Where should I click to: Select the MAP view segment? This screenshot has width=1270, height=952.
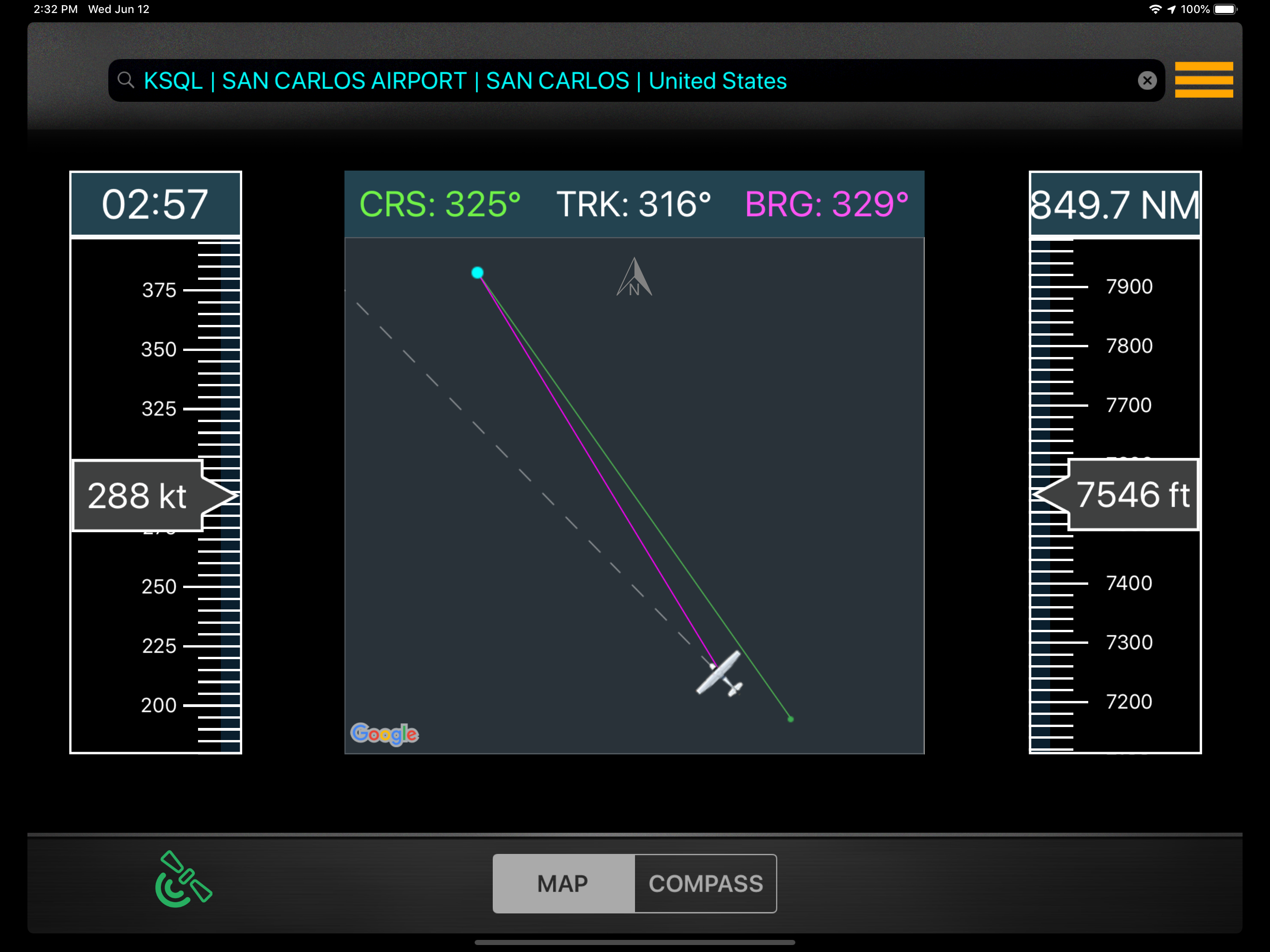(563, 883)
